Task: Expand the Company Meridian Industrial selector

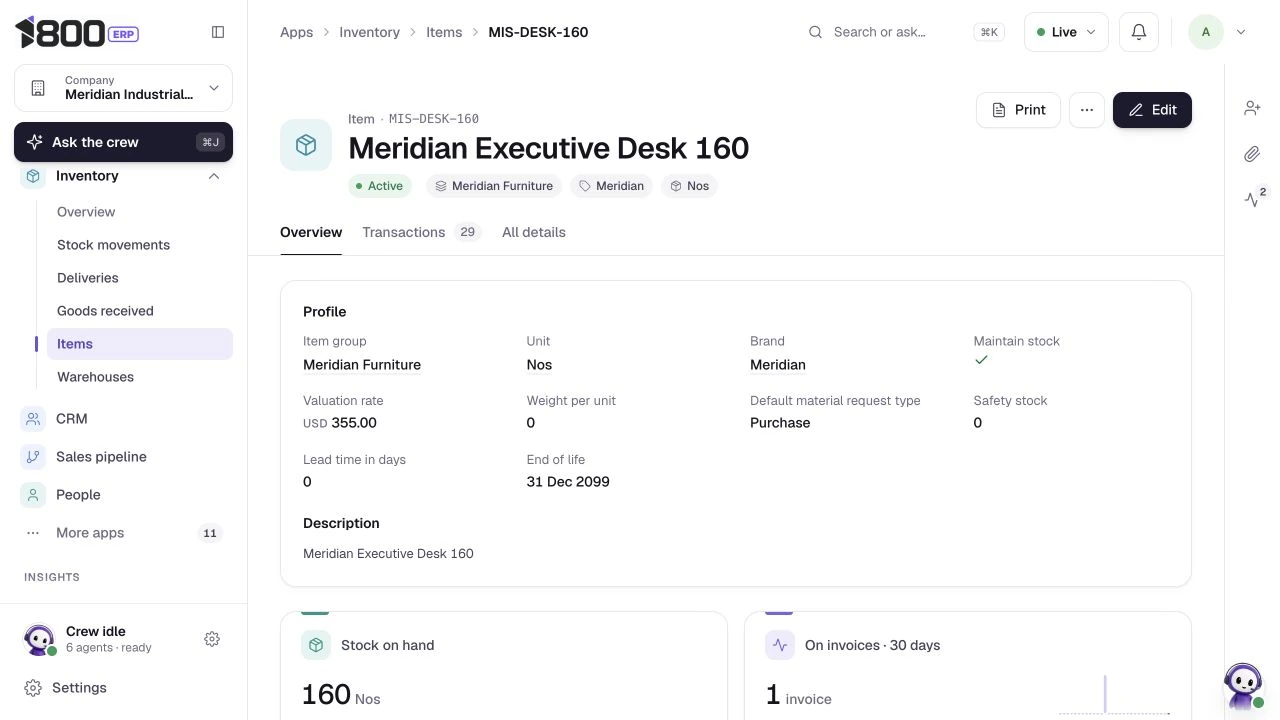Action: coord(123,88)
